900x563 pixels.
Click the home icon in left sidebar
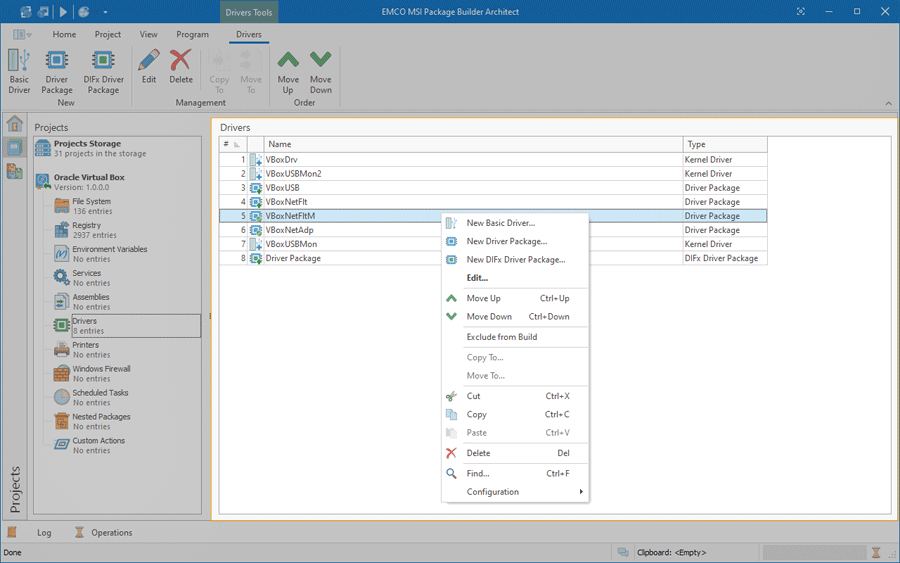tap(14, 123)
